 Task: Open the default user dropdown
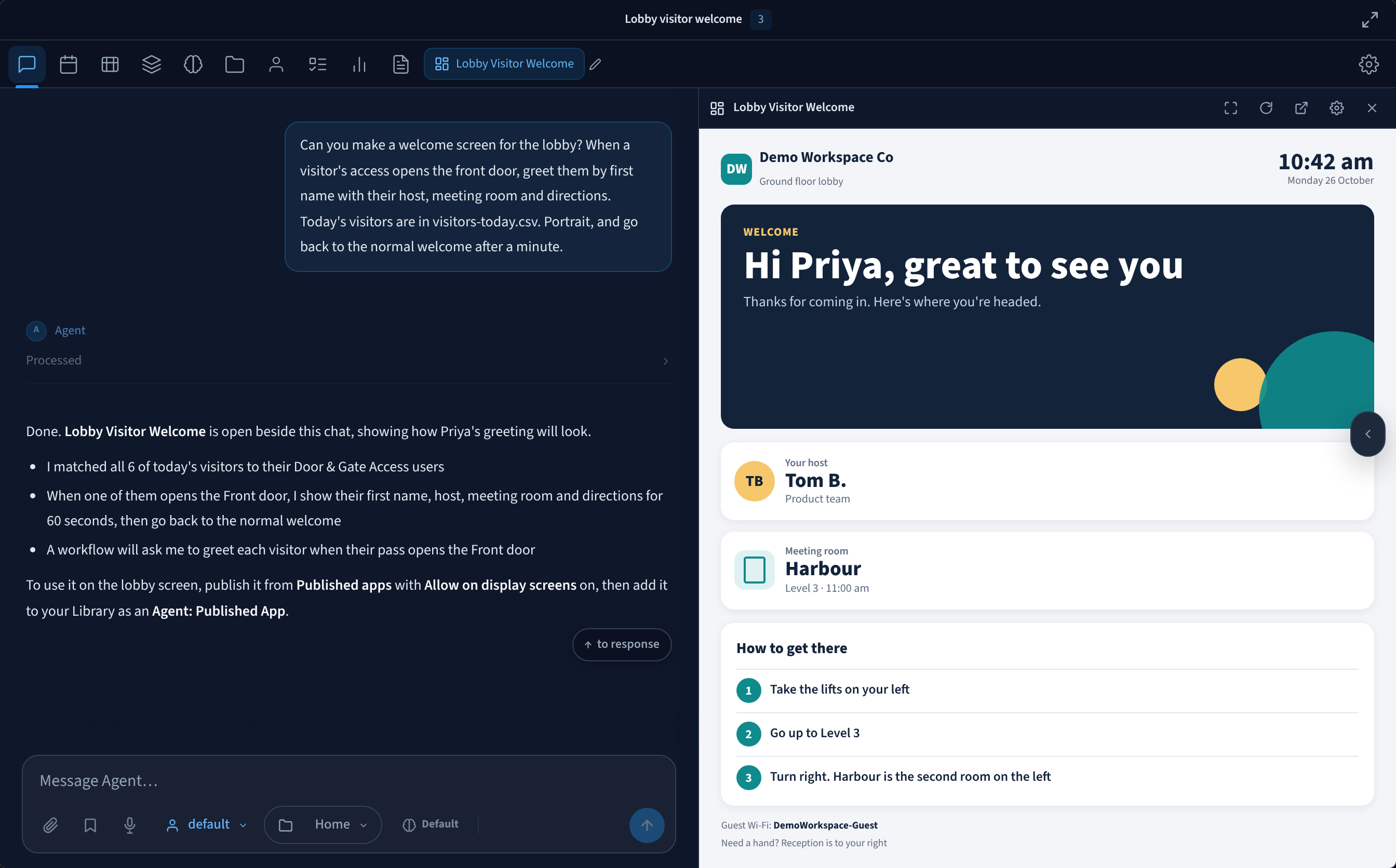[x=206, y=824]
